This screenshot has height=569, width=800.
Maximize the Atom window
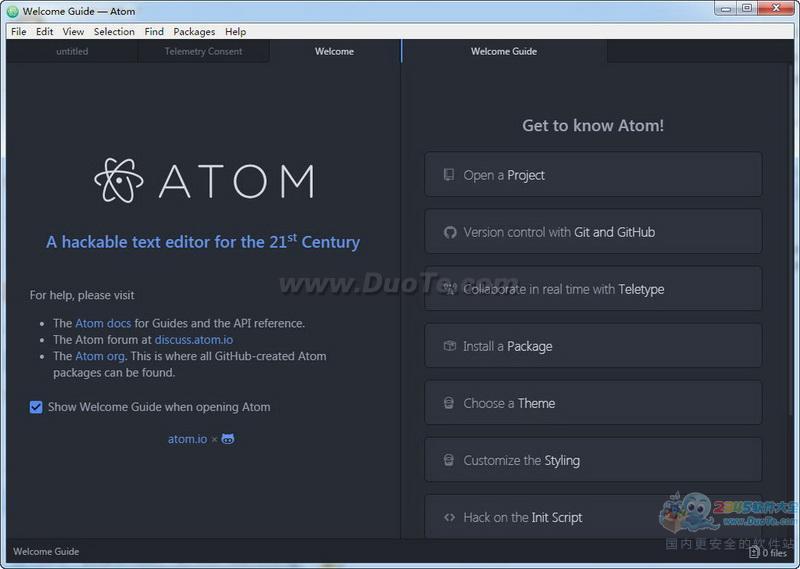pos(747,8)
